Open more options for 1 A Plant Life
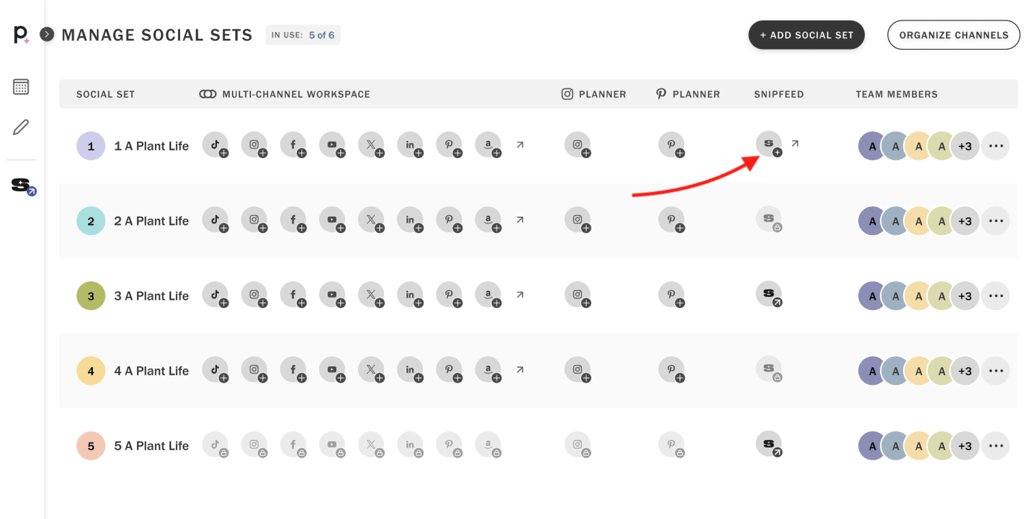Viewport: 1032px width, 519px height. (995, 146)
